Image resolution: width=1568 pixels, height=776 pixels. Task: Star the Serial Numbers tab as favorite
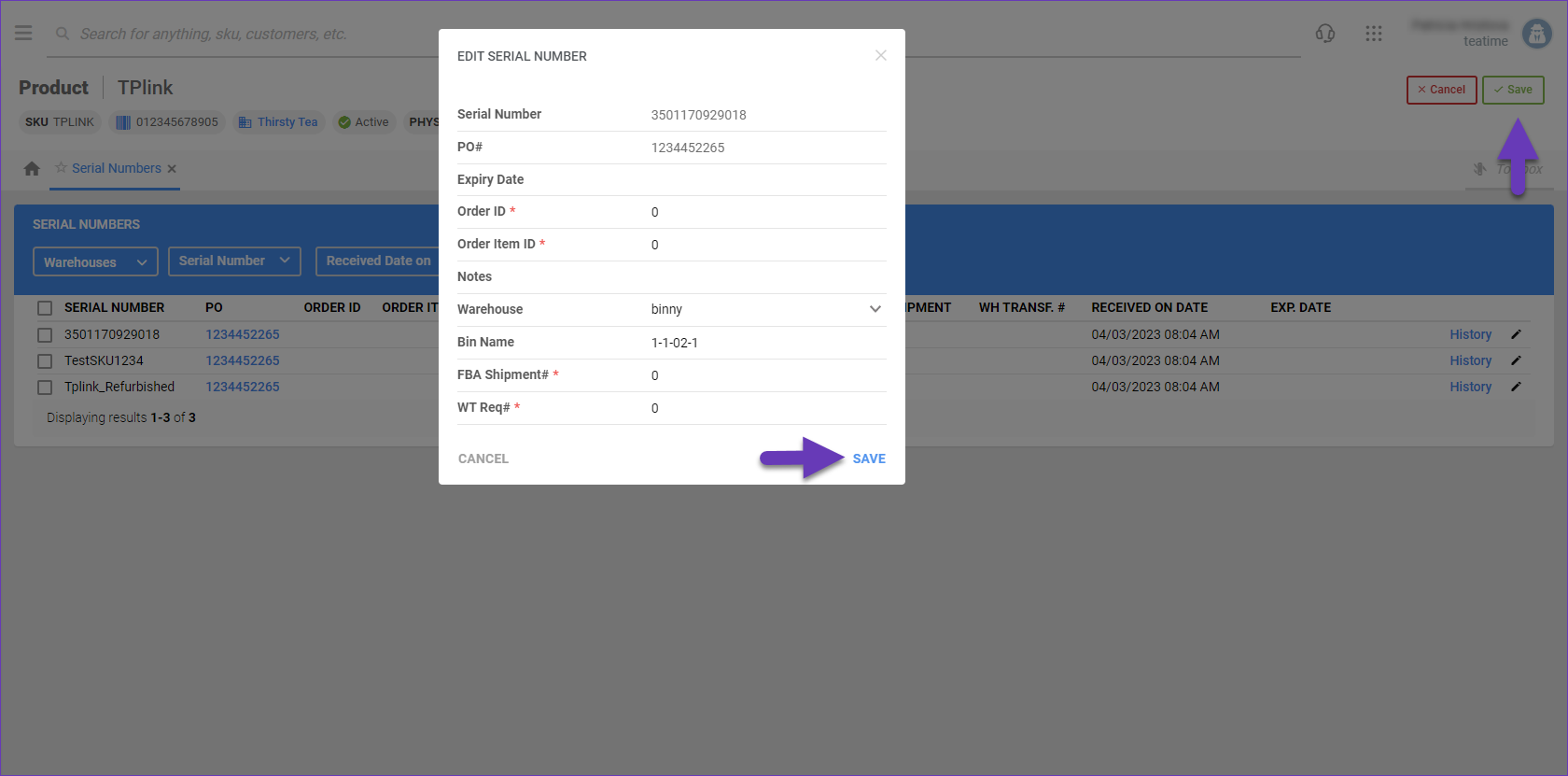pos(61,168)
